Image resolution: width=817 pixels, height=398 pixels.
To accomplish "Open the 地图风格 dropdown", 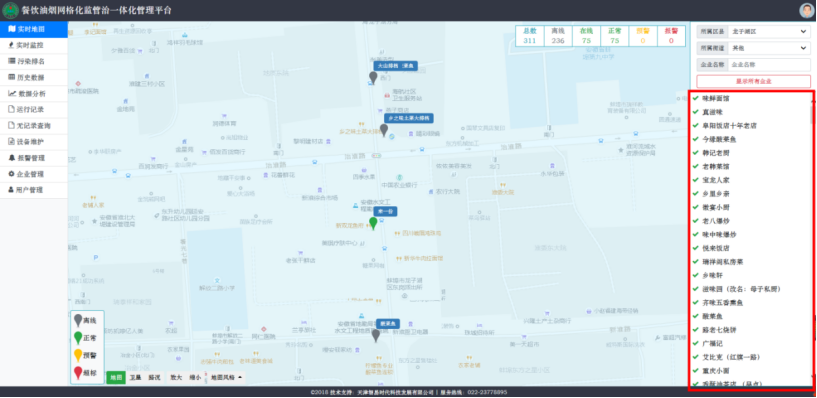I will (x=226, y=378).
